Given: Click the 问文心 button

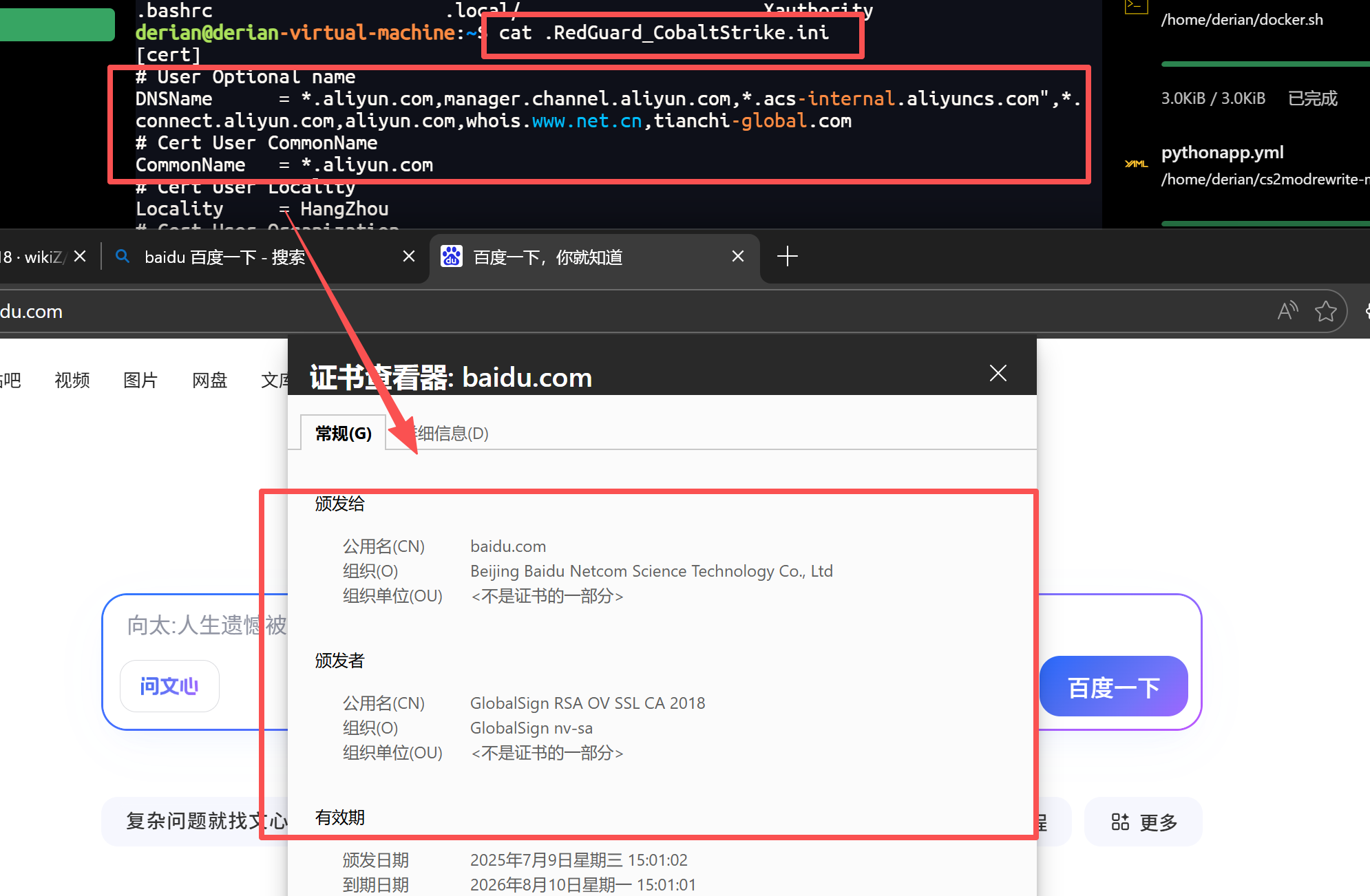Looking at the screenshot, I should tap(169, 686).
